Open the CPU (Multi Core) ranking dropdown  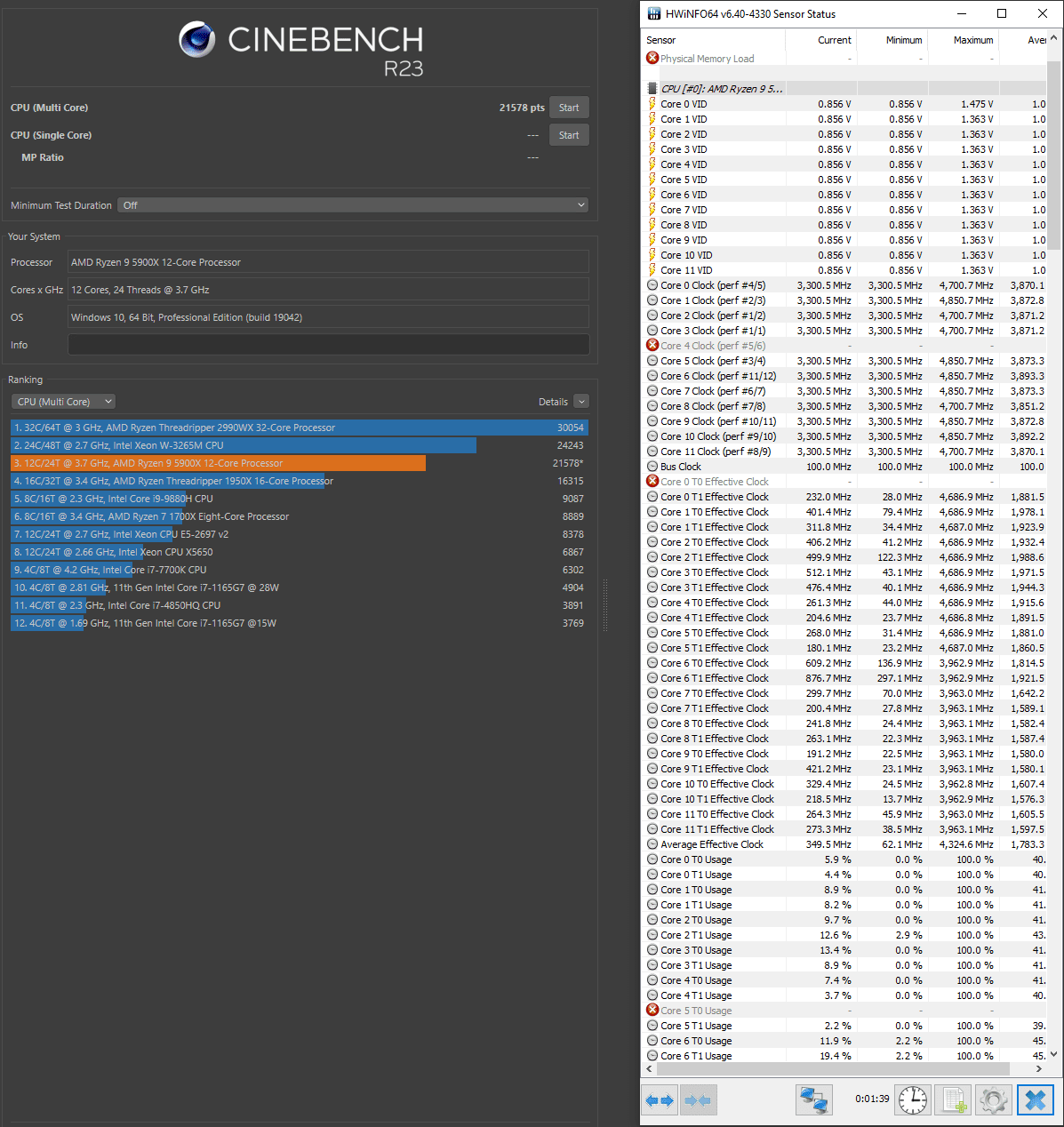pyautogui.click(x=63, y=402)
